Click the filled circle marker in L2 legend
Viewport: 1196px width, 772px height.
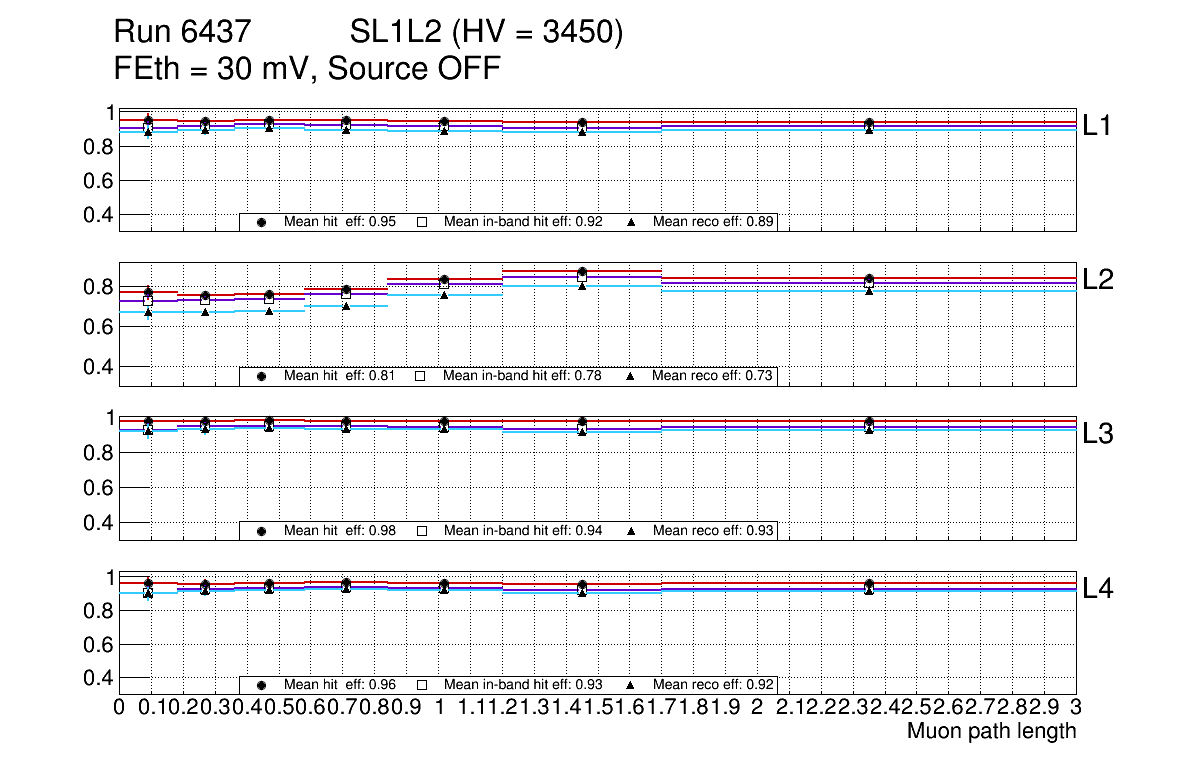(262, 376)
